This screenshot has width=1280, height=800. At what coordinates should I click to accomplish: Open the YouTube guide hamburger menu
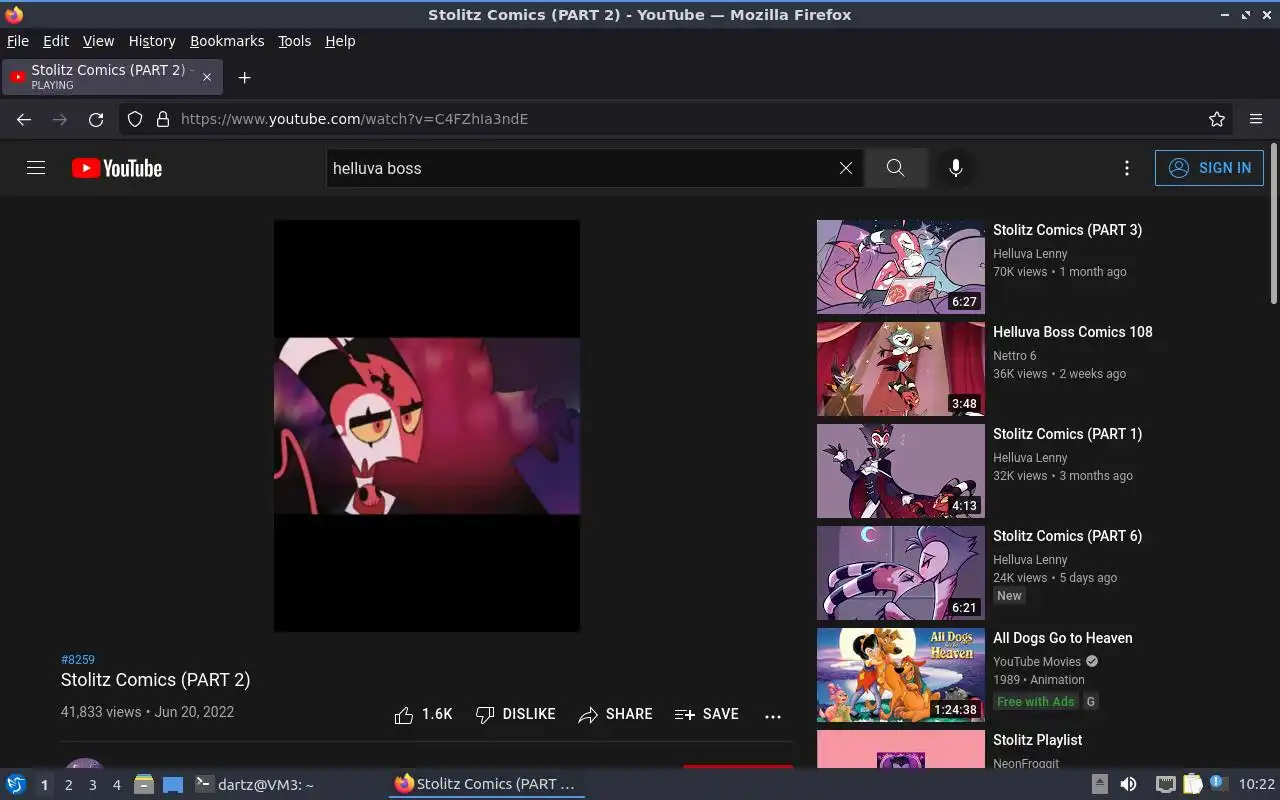(x=36, y=168)
